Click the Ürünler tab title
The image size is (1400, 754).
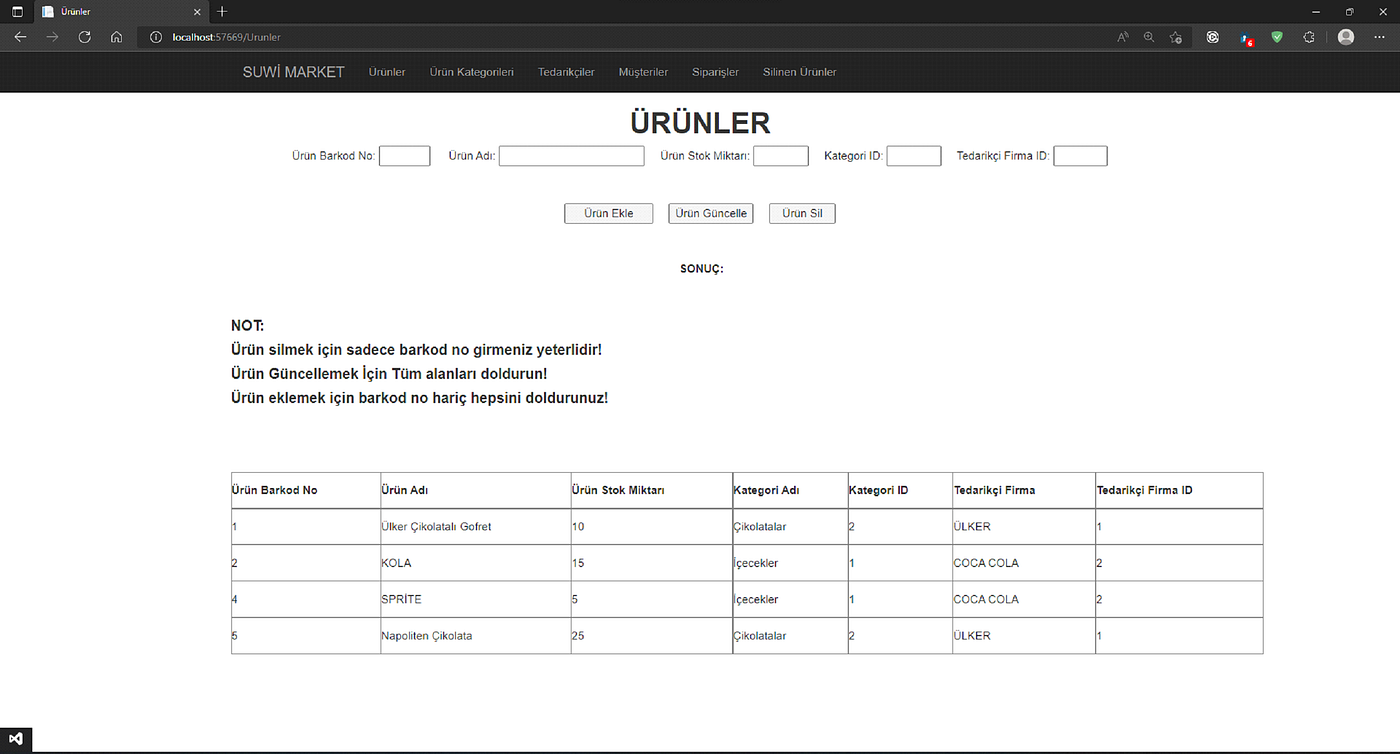(x=76, y=12)
